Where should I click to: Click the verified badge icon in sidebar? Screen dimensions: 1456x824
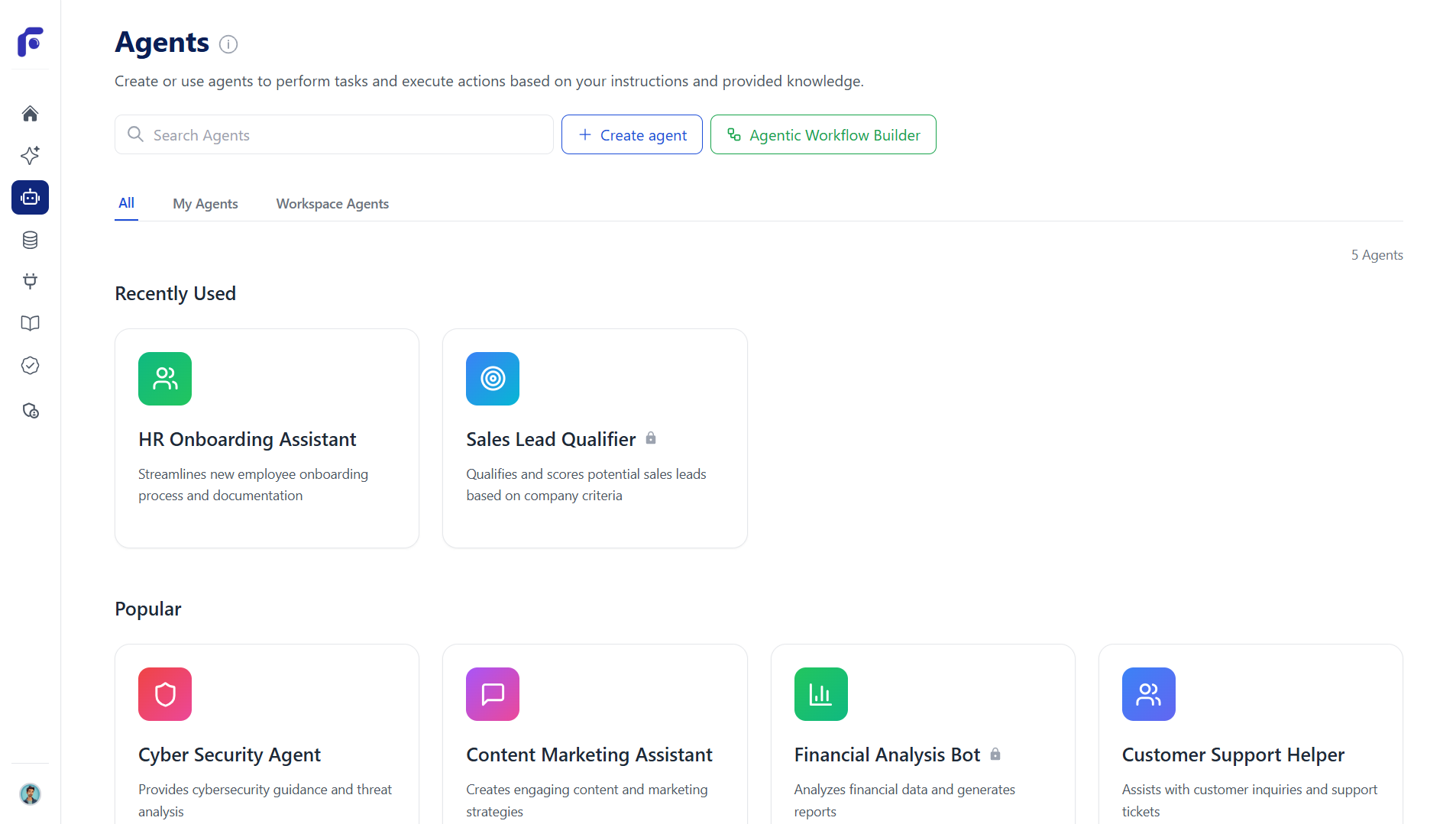(30, 365)
